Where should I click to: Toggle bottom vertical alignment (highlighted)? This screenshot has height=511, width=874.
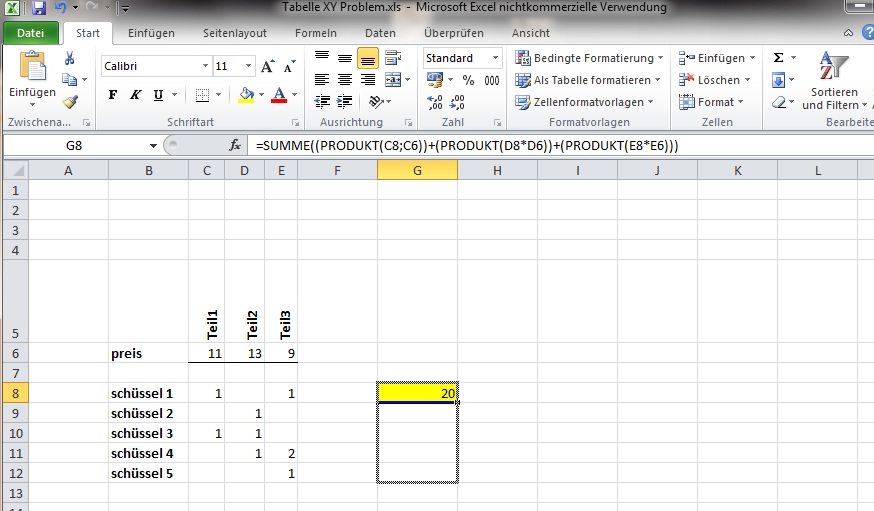(368, 58)
